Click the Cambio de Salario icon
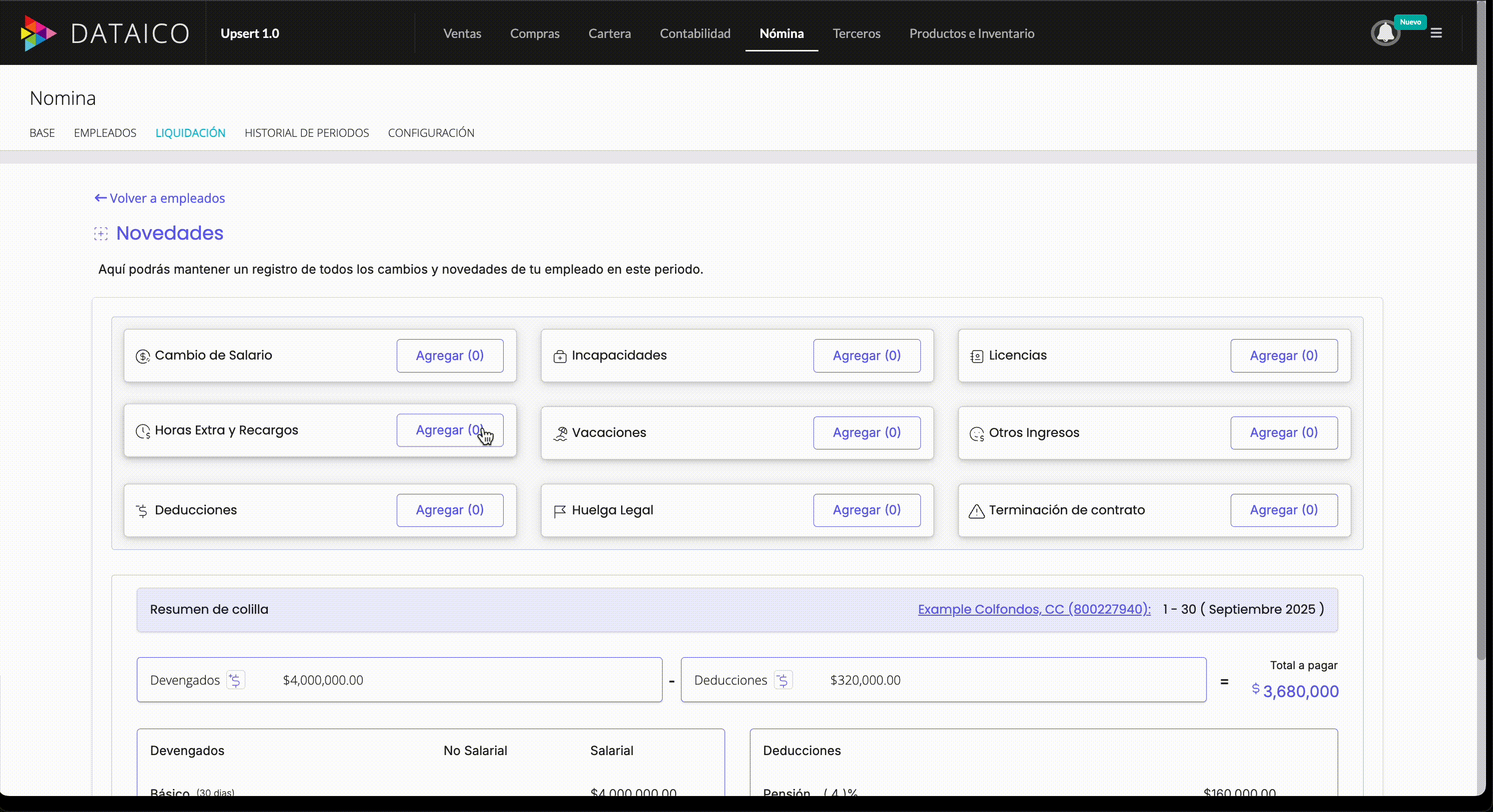Image resolution: width=1493 pixels, height=812 pixels. (x=142, y=356)
